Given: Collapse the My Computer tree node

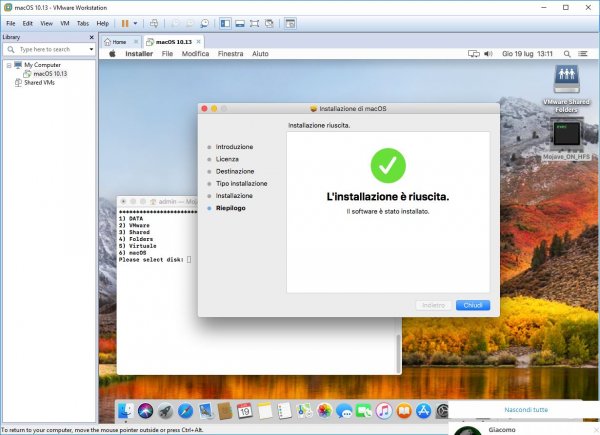Looking at the screenshot, I should (9, 65).
